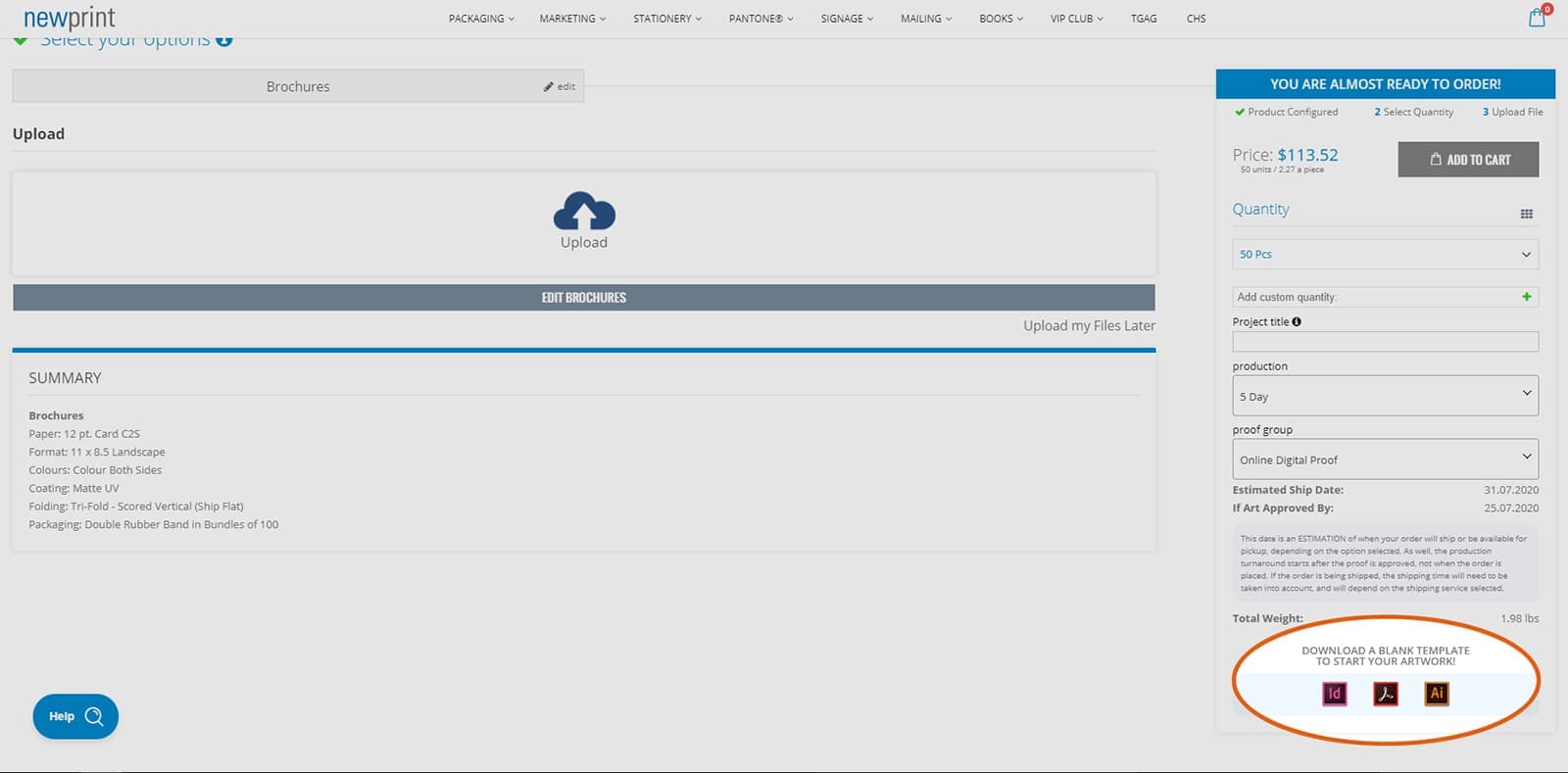
Task: Download the InDesign blank template
Action: pos(1334,694)
